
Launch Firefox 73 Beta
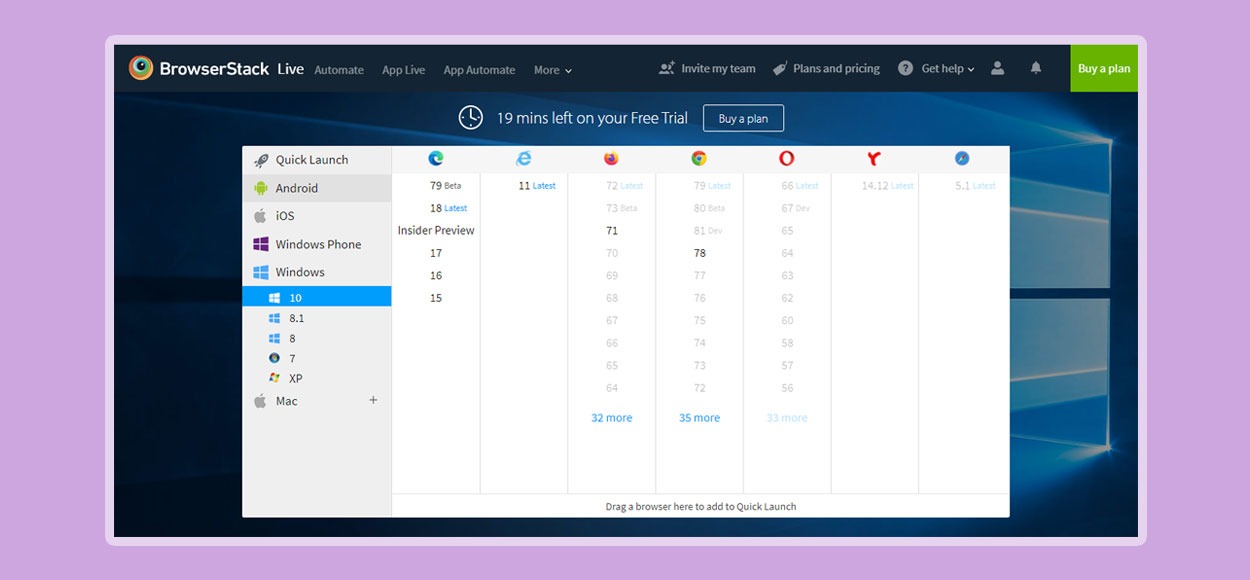point(621,208)
